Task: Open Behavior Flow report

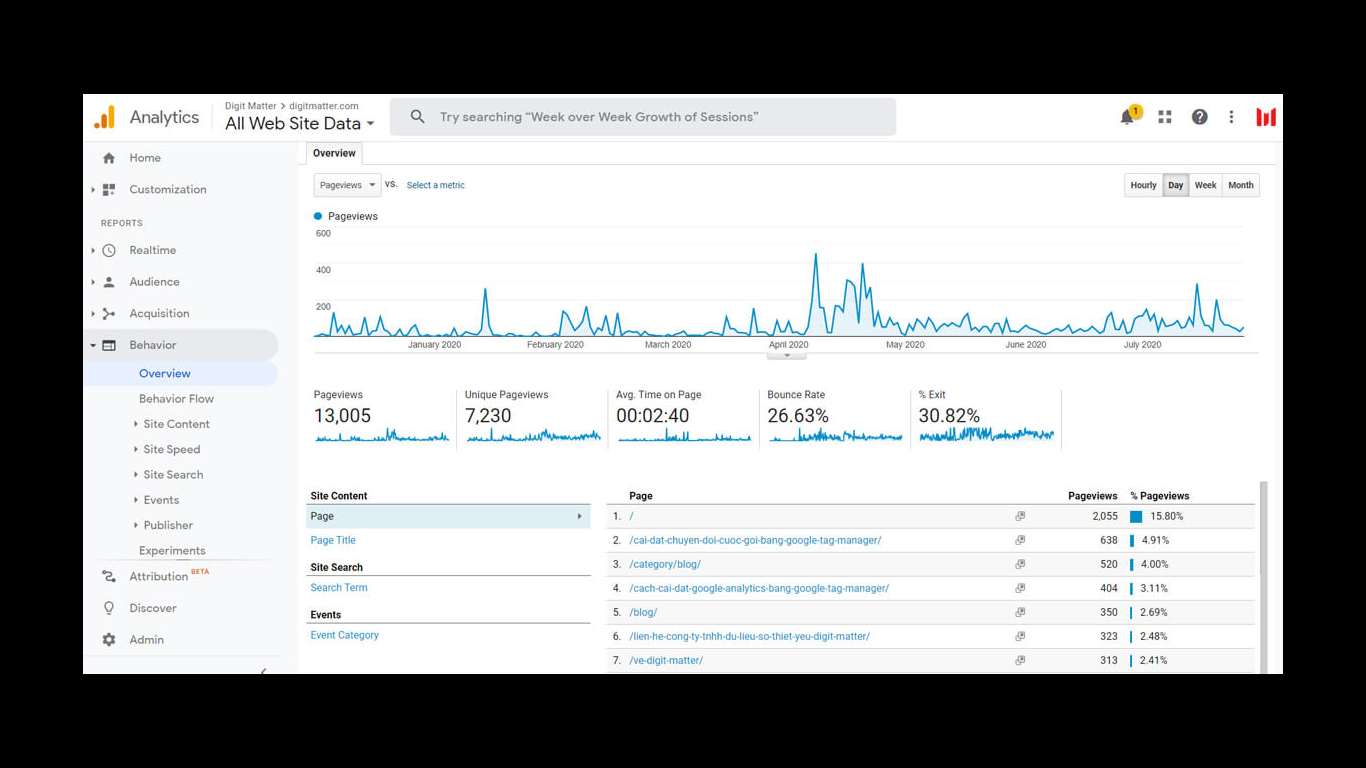Action: (x=176, y=399)
